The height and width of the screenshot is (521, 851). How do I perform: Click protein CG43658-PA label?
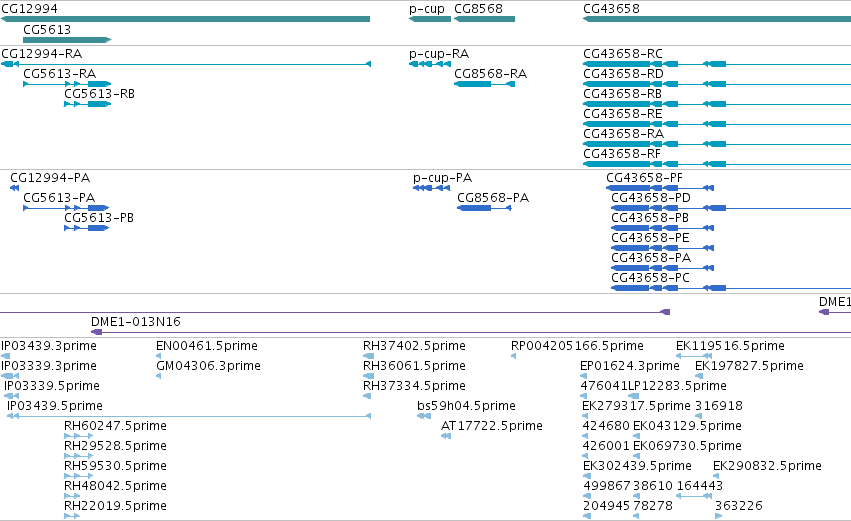651,258
